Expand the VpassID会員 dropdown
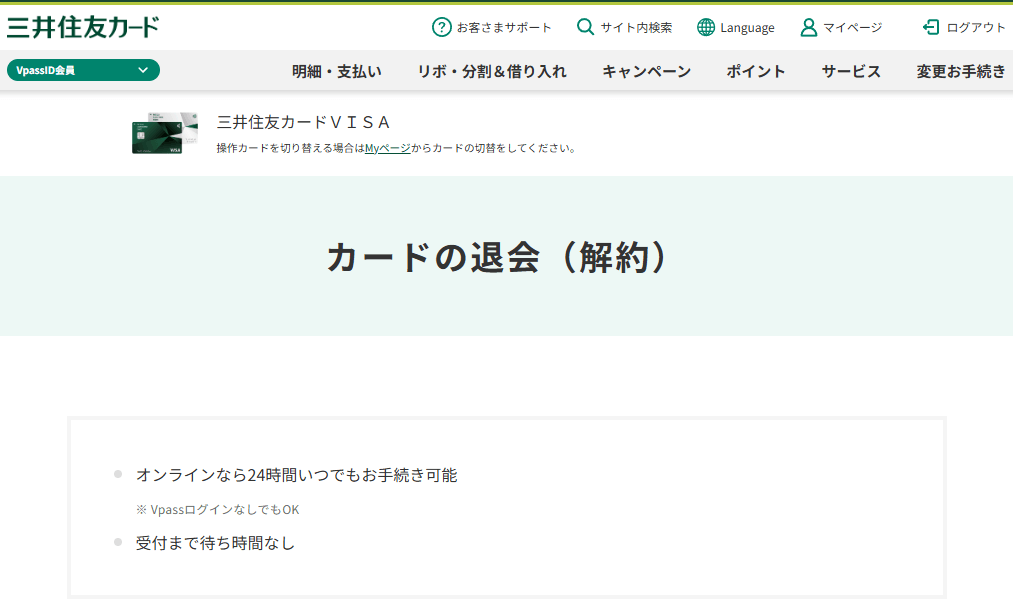1013x609 pixels. [83, 70]
